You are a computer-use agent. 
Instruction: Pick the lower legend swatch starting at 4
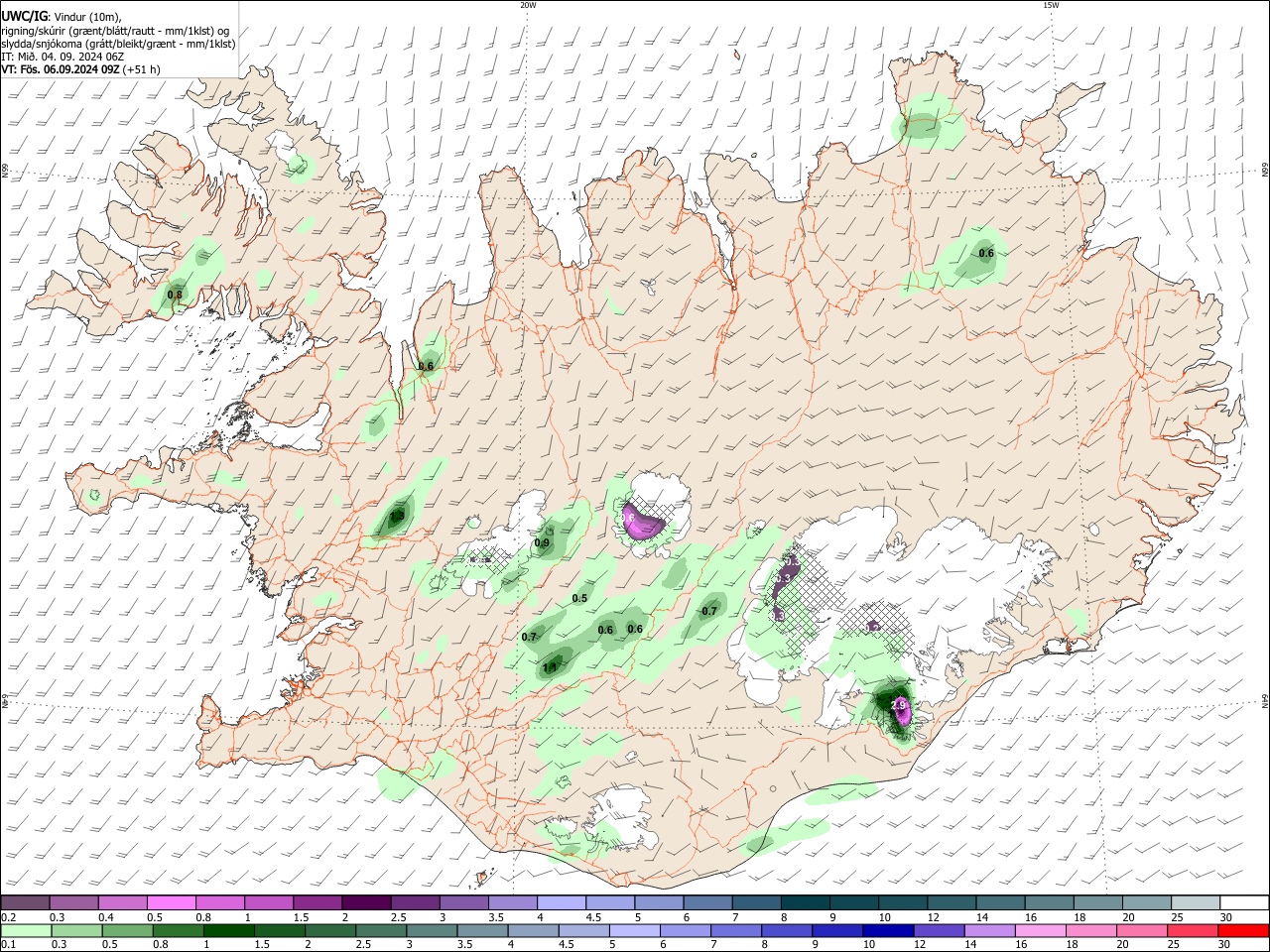(x=532, y=930)
